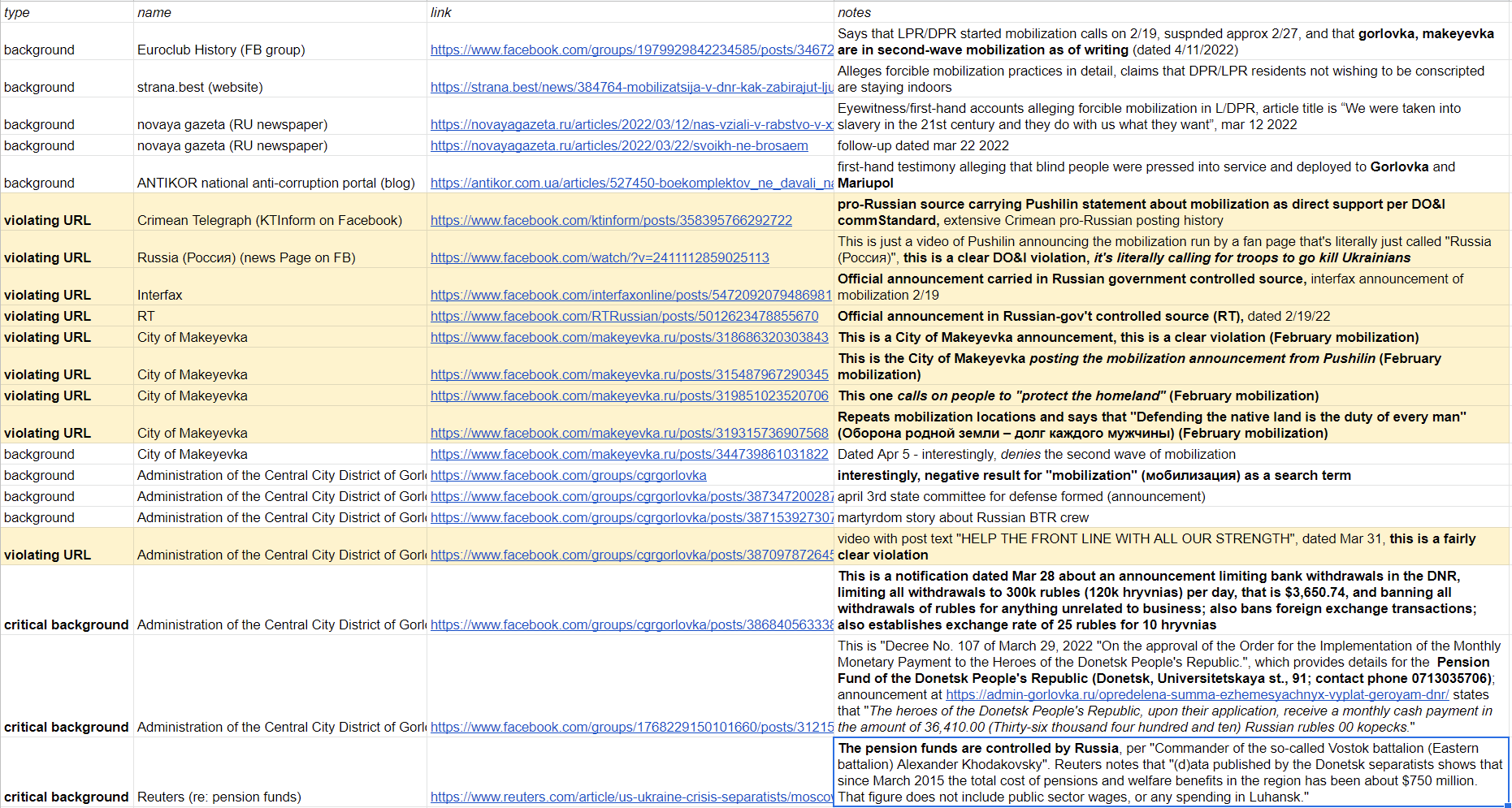Select the note 'april 3rd state committee for defense formed'
Viewport: 1512px width, 808px height.
1172,496
